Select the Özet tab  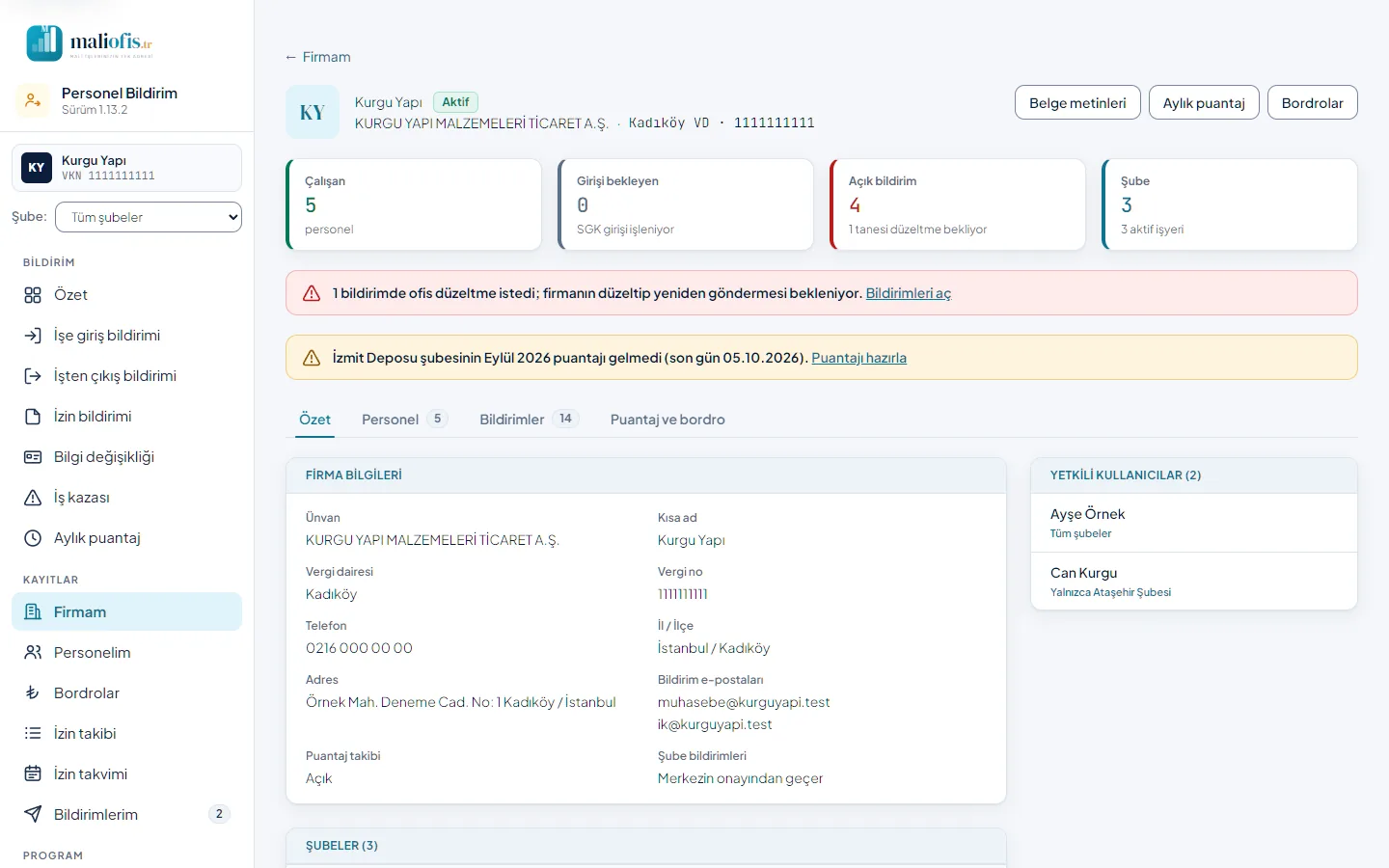[314, 420]
